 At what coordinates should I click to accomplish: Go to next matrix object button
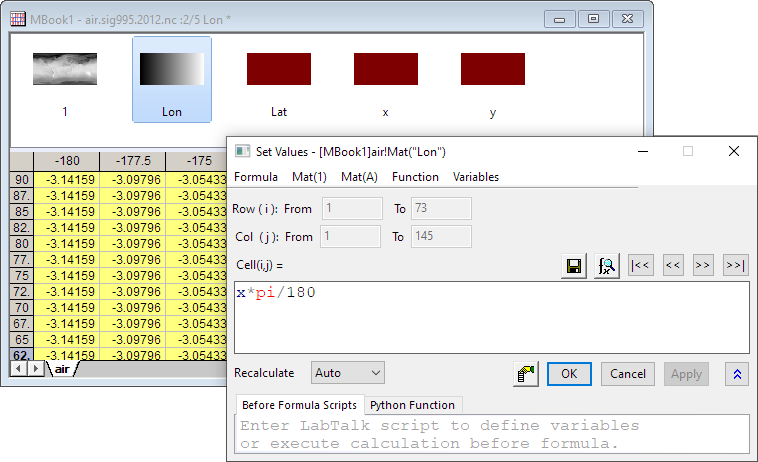tap(704, 266)
